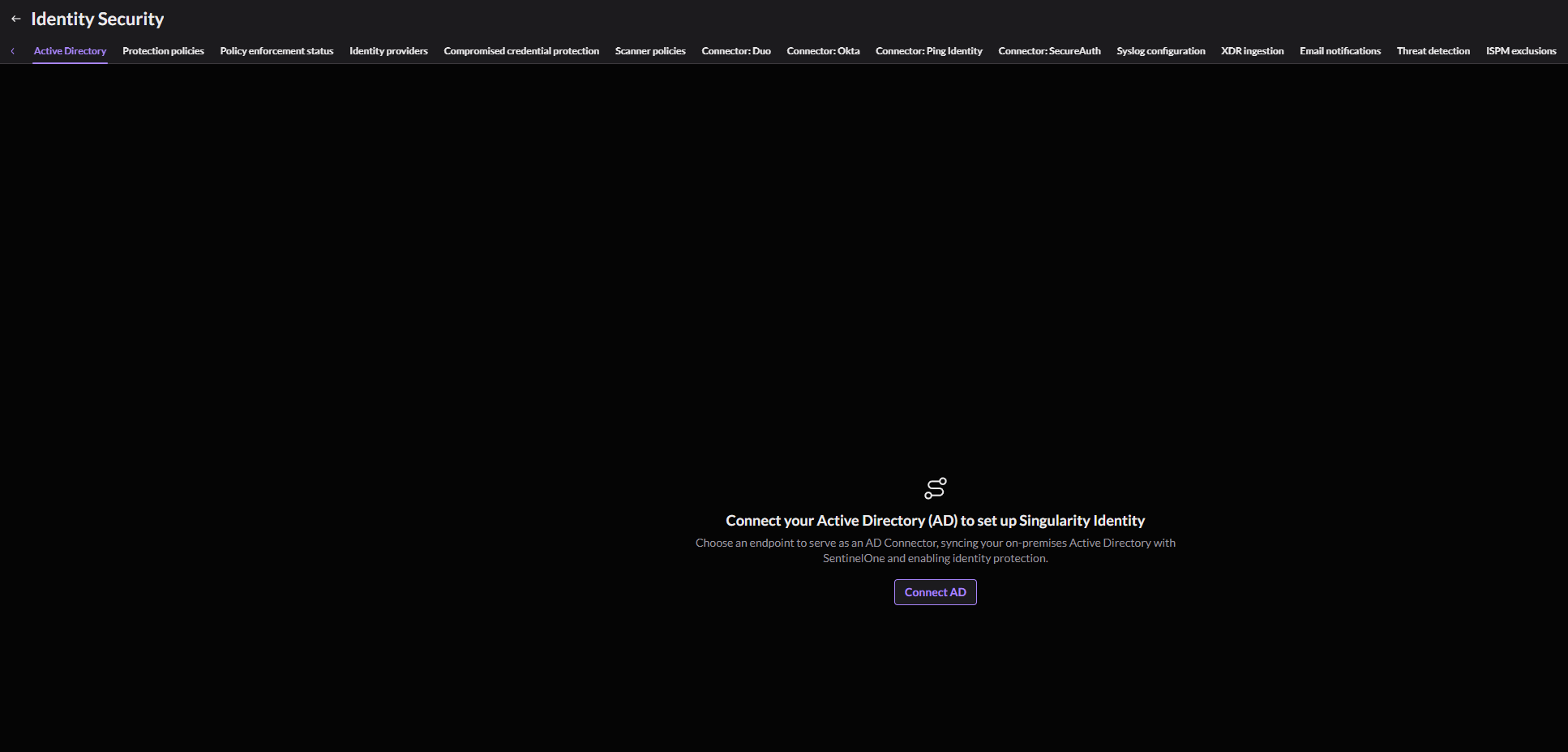The height and width of the screenshot is (752, 1568).
Task: Go to the Identity providers tab
Action: 388,51
